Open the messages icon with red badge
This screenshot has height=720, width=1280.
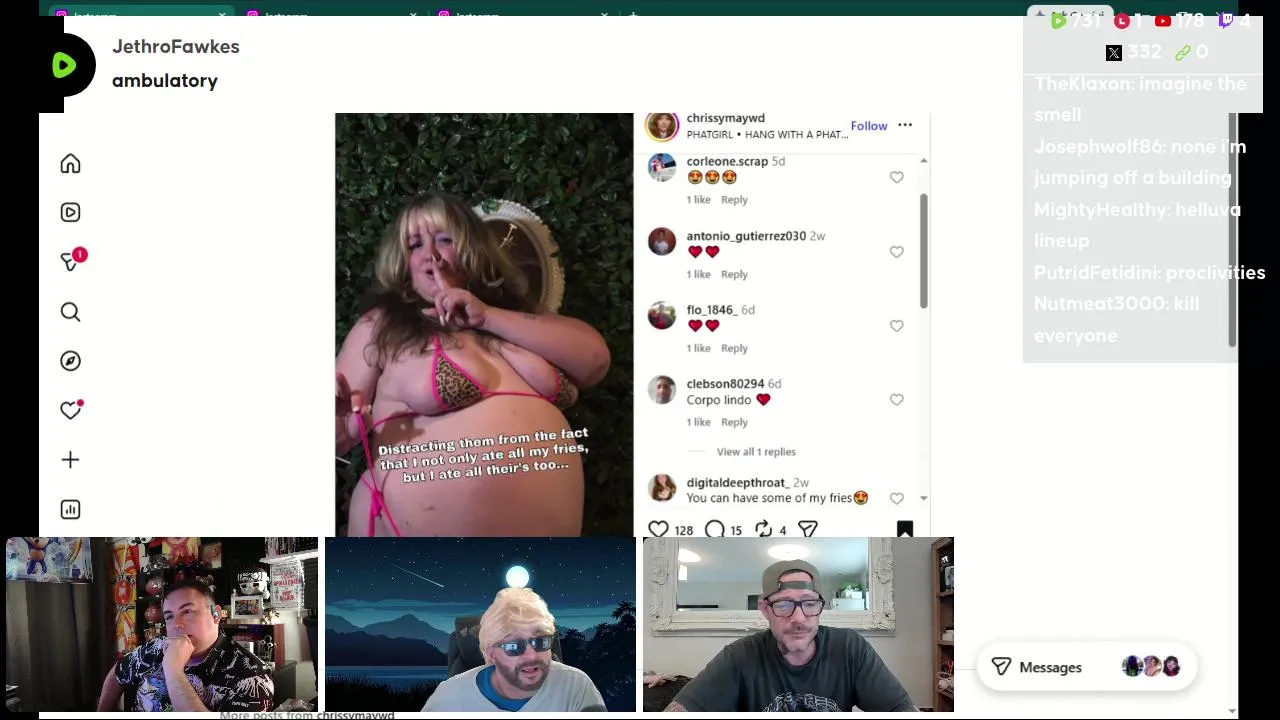tap(72, 260)
